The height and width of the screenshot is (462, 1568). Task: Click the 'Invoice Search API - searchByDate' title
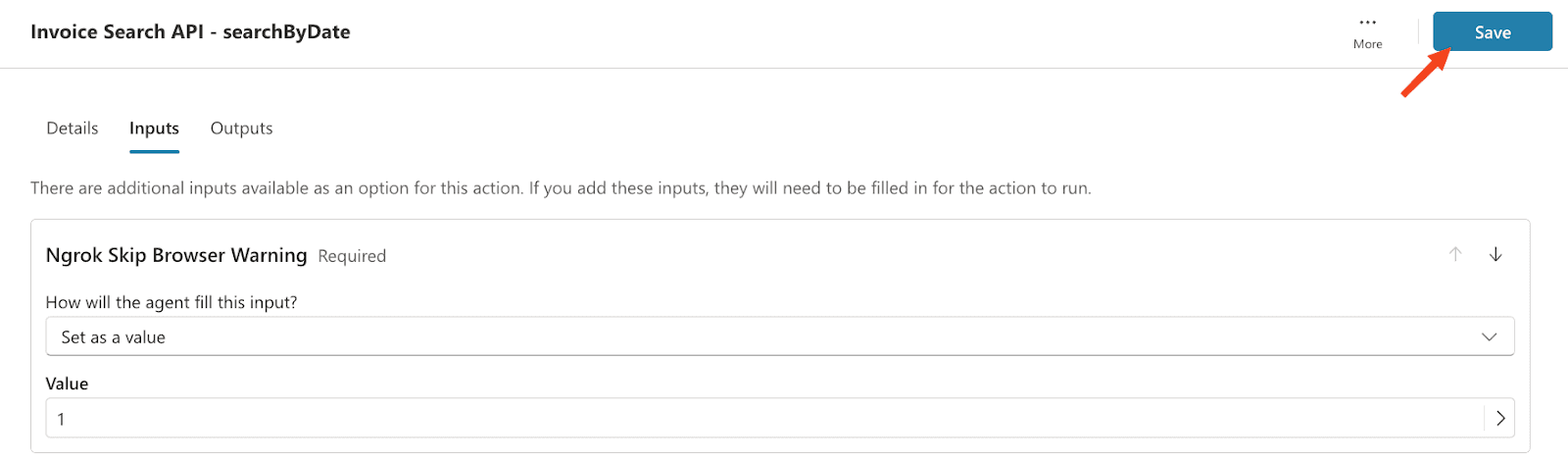190,32
